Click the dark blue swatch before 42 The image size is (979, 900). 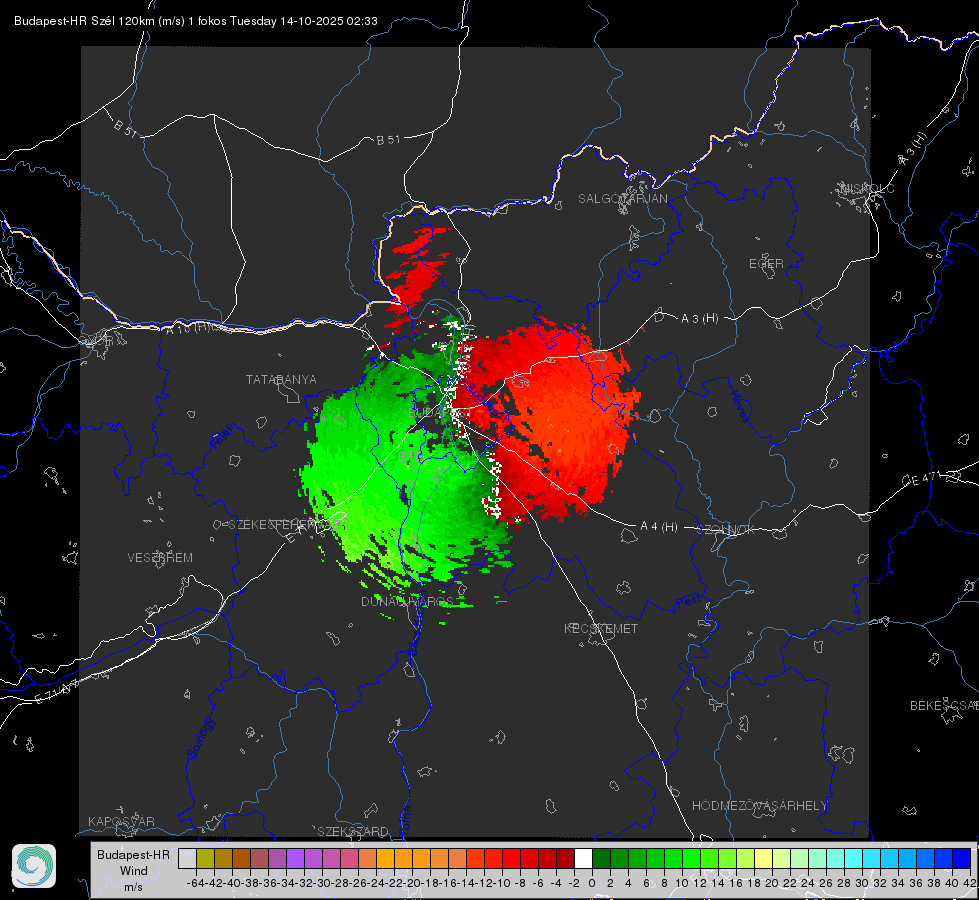(962, 858)
